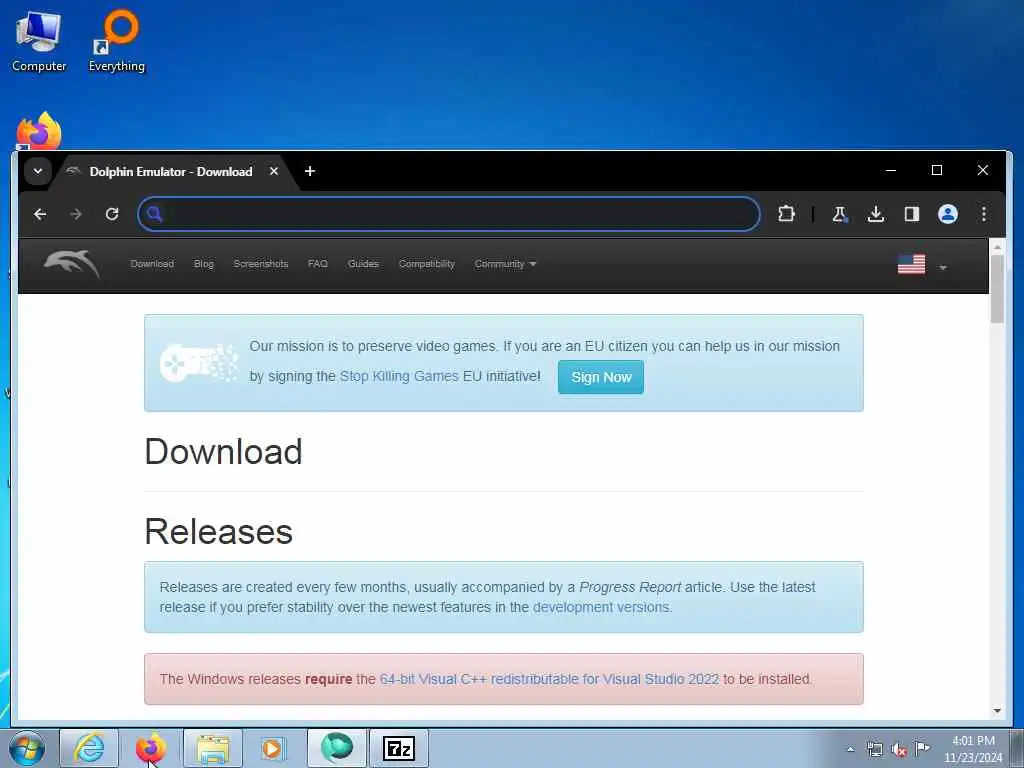Close the Dolphin Emulator tab
This screenshot has height=768, width=1024.
[274, 171]
